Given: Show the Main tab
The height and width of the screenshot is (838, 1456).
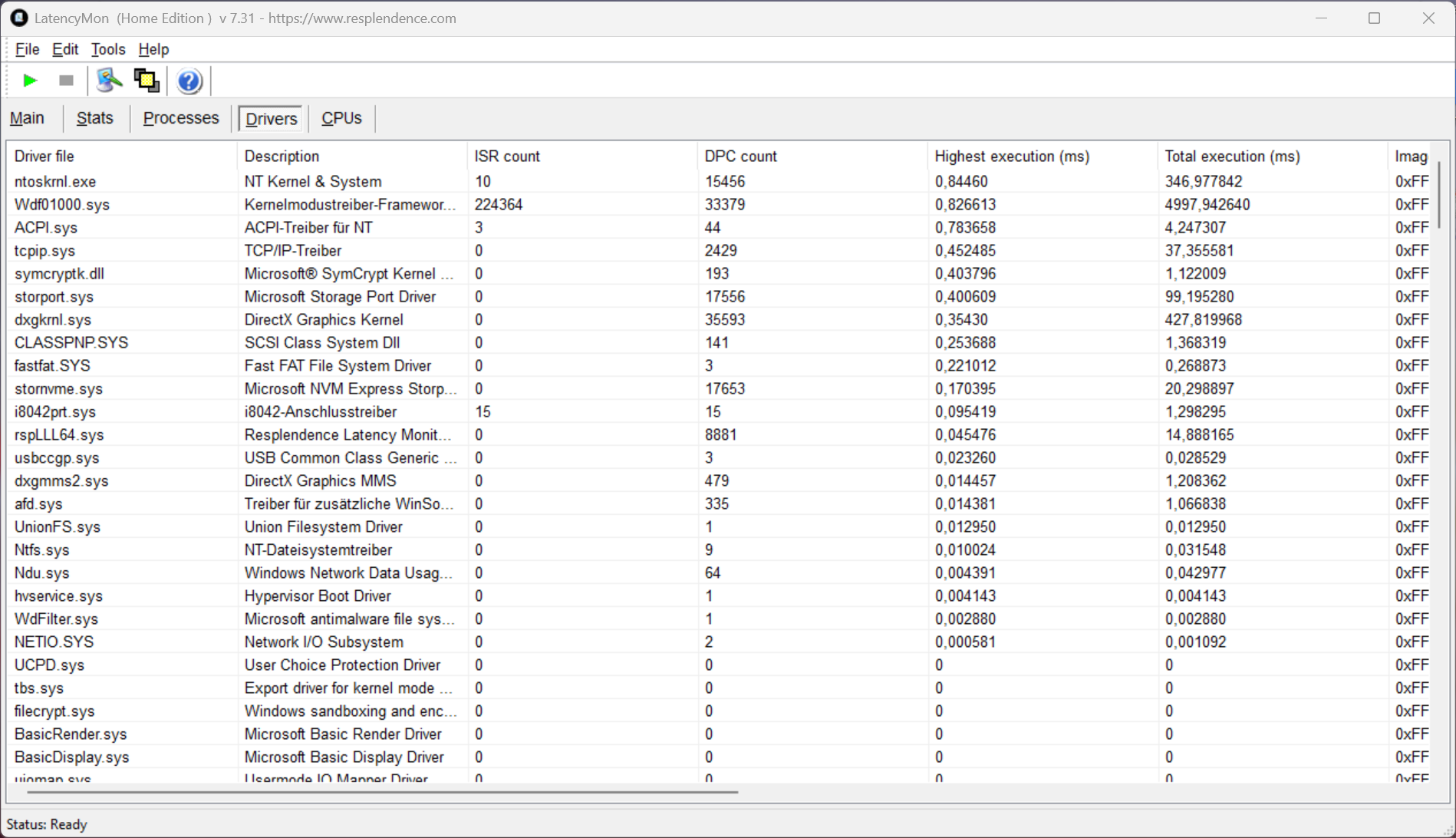Looking at the screenshot, I should click(x=27, y=118).
